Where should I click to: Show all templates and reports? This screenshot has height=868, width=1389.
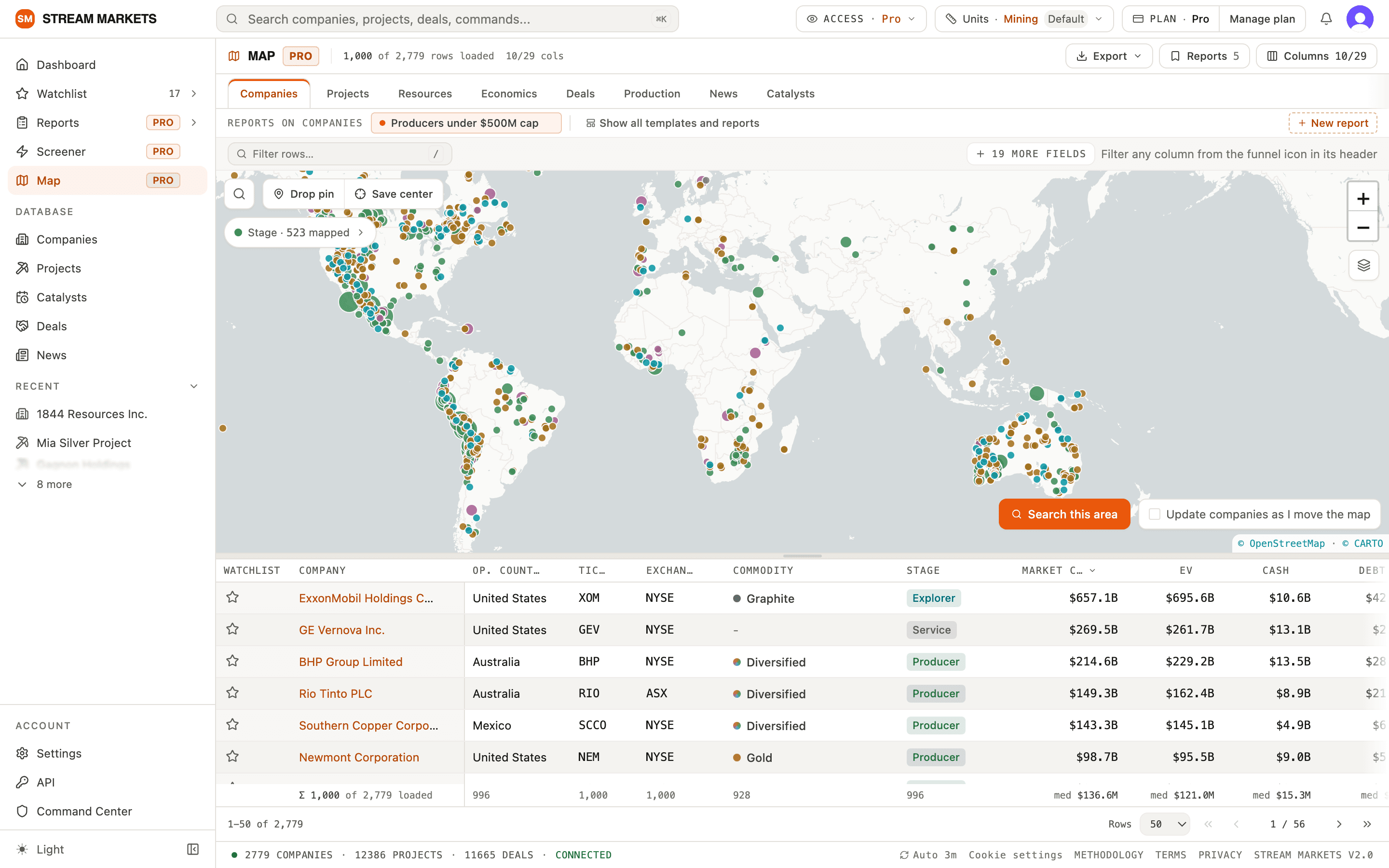click(x=672, y=123)
